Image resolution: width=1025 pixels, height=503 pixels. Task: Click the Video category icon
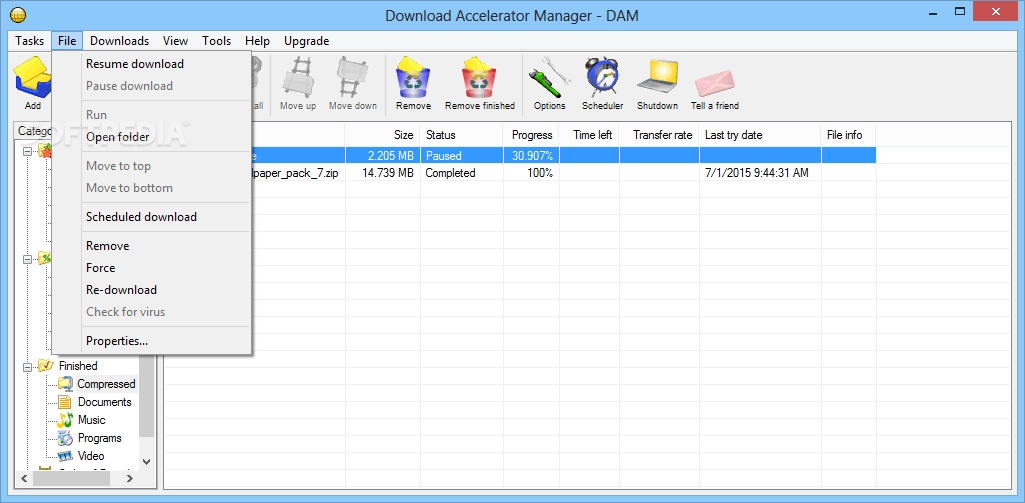65,456
